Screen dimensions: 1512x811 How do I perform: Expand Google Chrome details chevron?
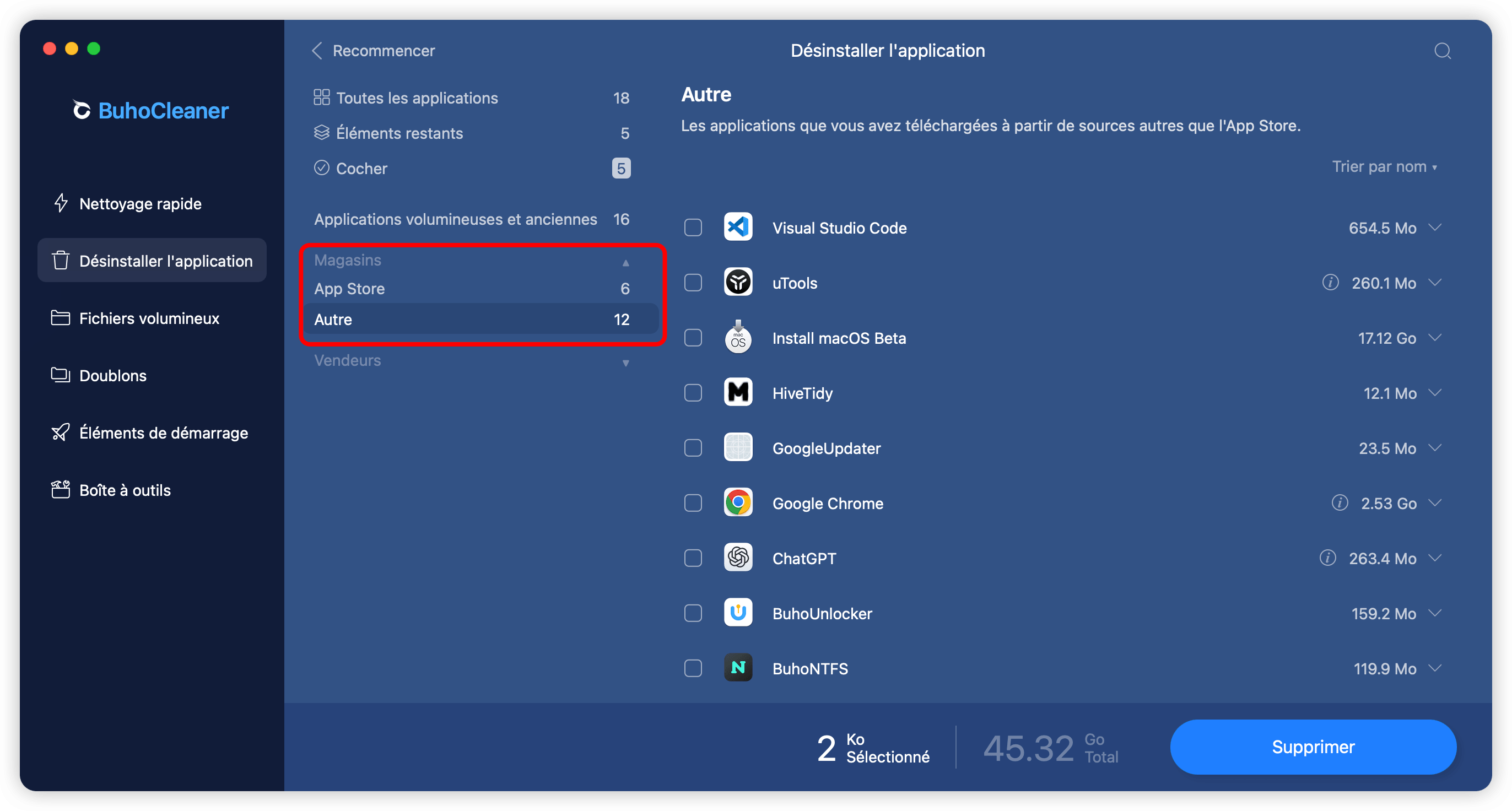[x=1434, y=503]
